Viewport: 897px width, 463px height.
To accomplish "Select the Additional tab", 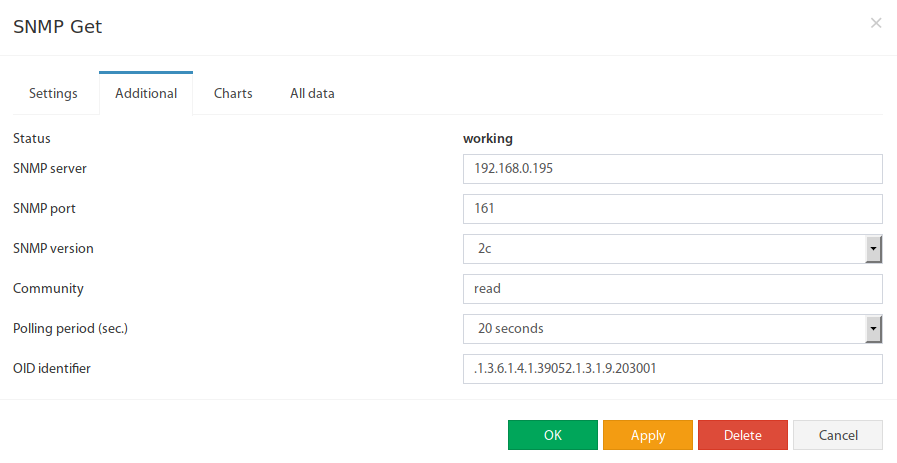I will tap(146, 93).
